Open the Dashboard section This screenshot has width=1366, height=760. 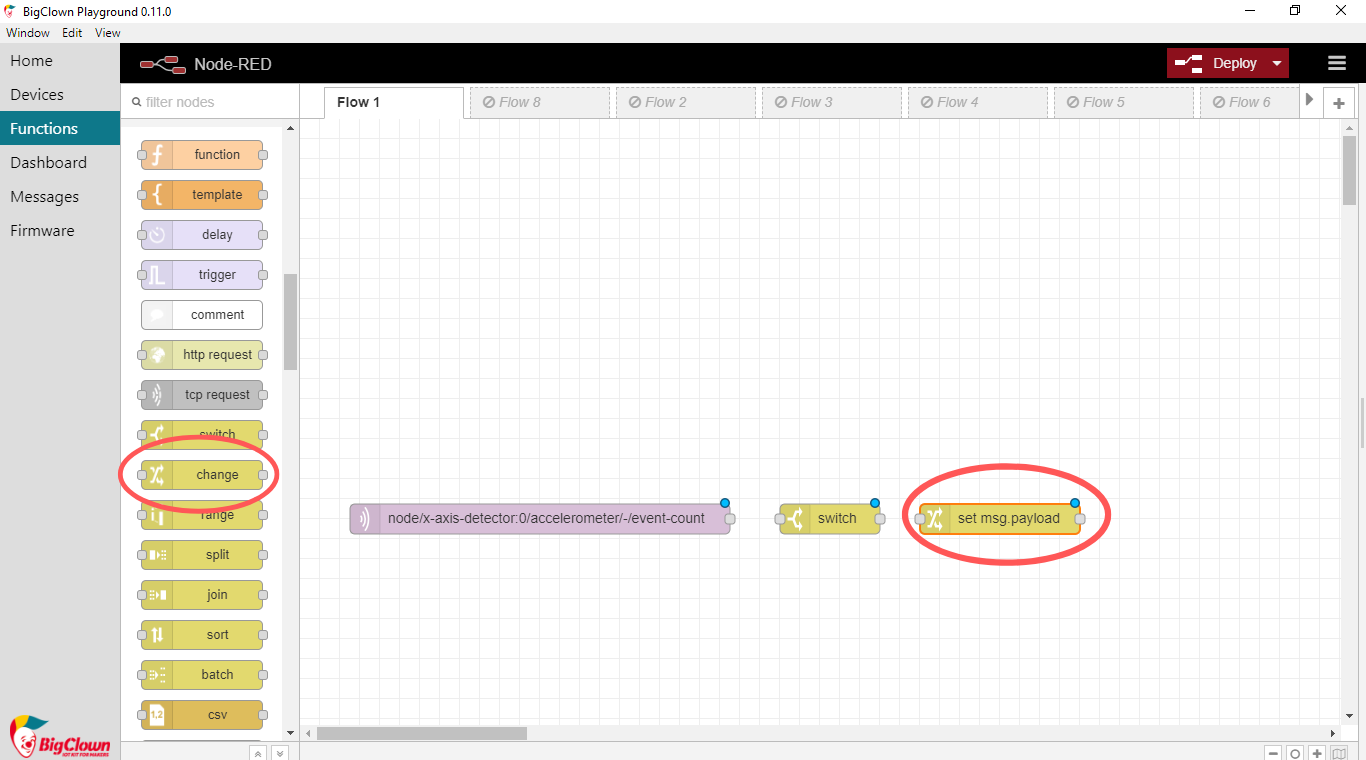[60, 163]
